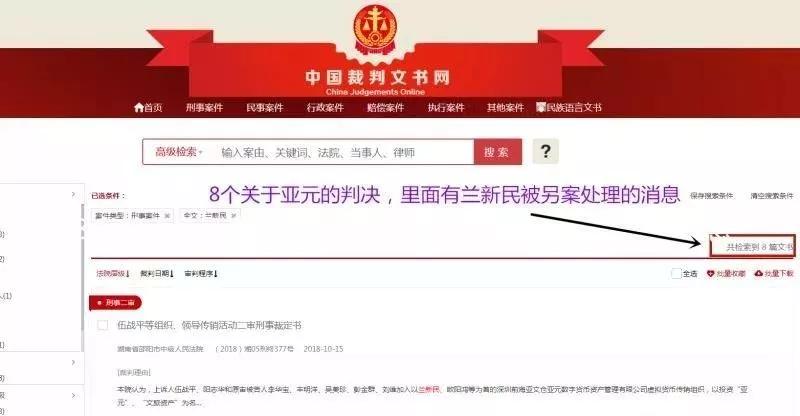Click the 民族语言文书 flag icon
This screenshot has height=416, width=800.
pos(541,107)
